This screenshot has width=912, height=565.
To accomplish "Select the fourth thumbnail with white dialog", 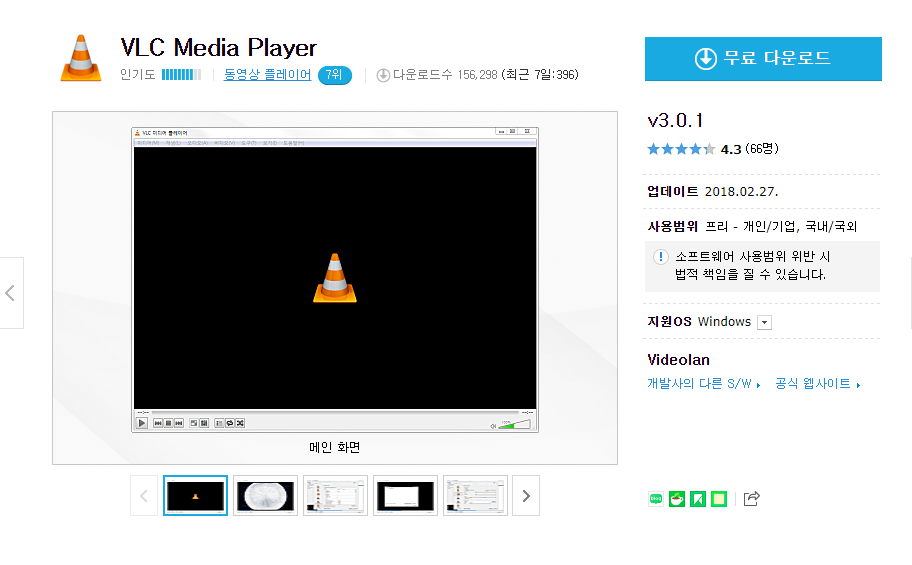I will tap(405, 496).
